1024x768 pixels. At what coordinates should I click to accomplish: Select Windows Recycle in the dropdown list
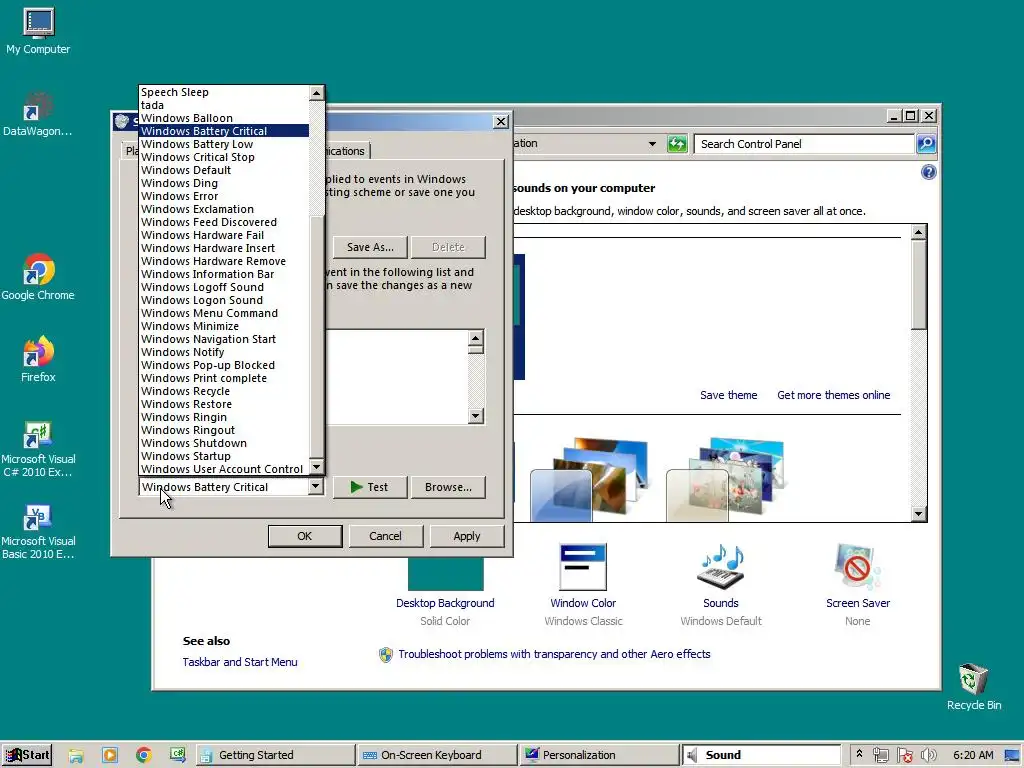[224, 391]
